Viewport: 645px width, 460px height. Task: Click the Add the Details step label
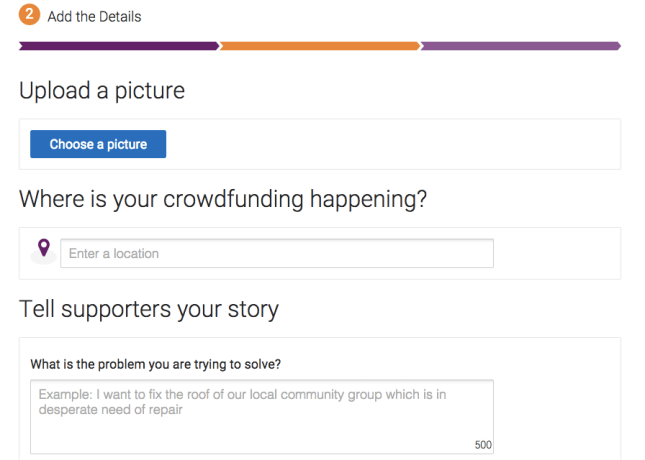pyautogui.click(x=94, y=17)
